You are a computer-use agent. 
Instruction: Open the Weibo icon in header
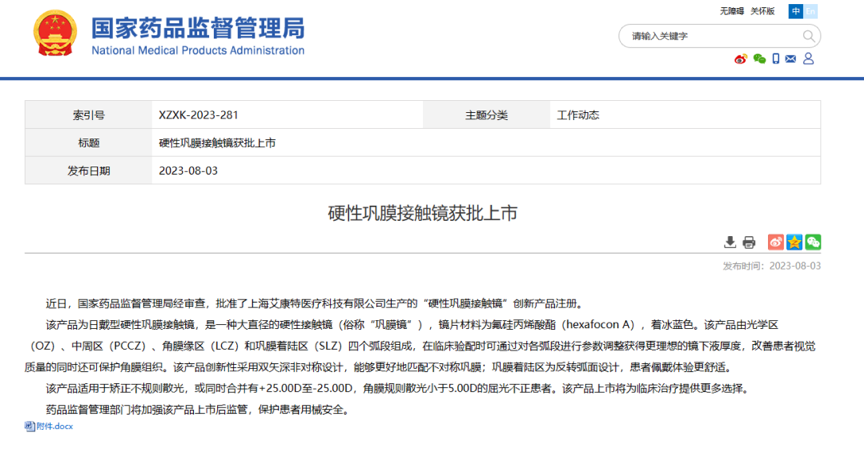pos(741,59)
